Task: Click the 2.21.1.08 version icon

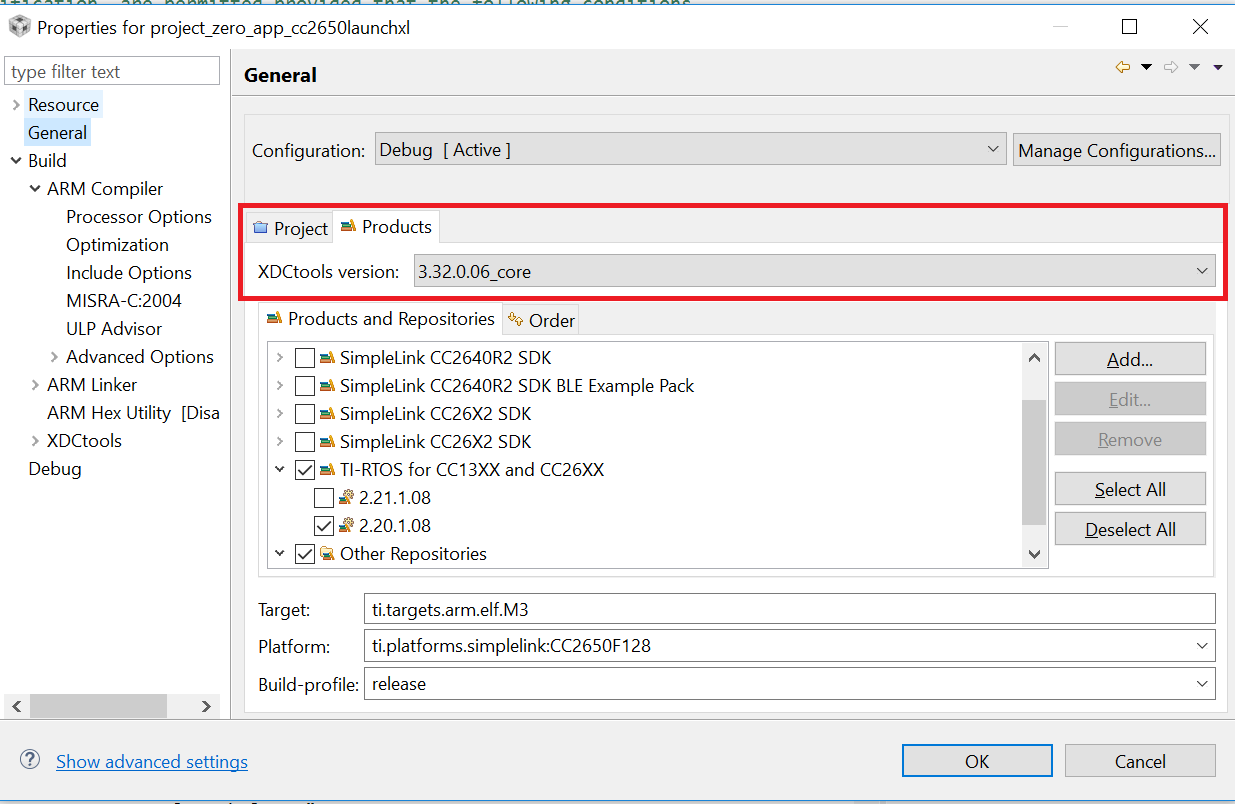Action: point(347,497)
